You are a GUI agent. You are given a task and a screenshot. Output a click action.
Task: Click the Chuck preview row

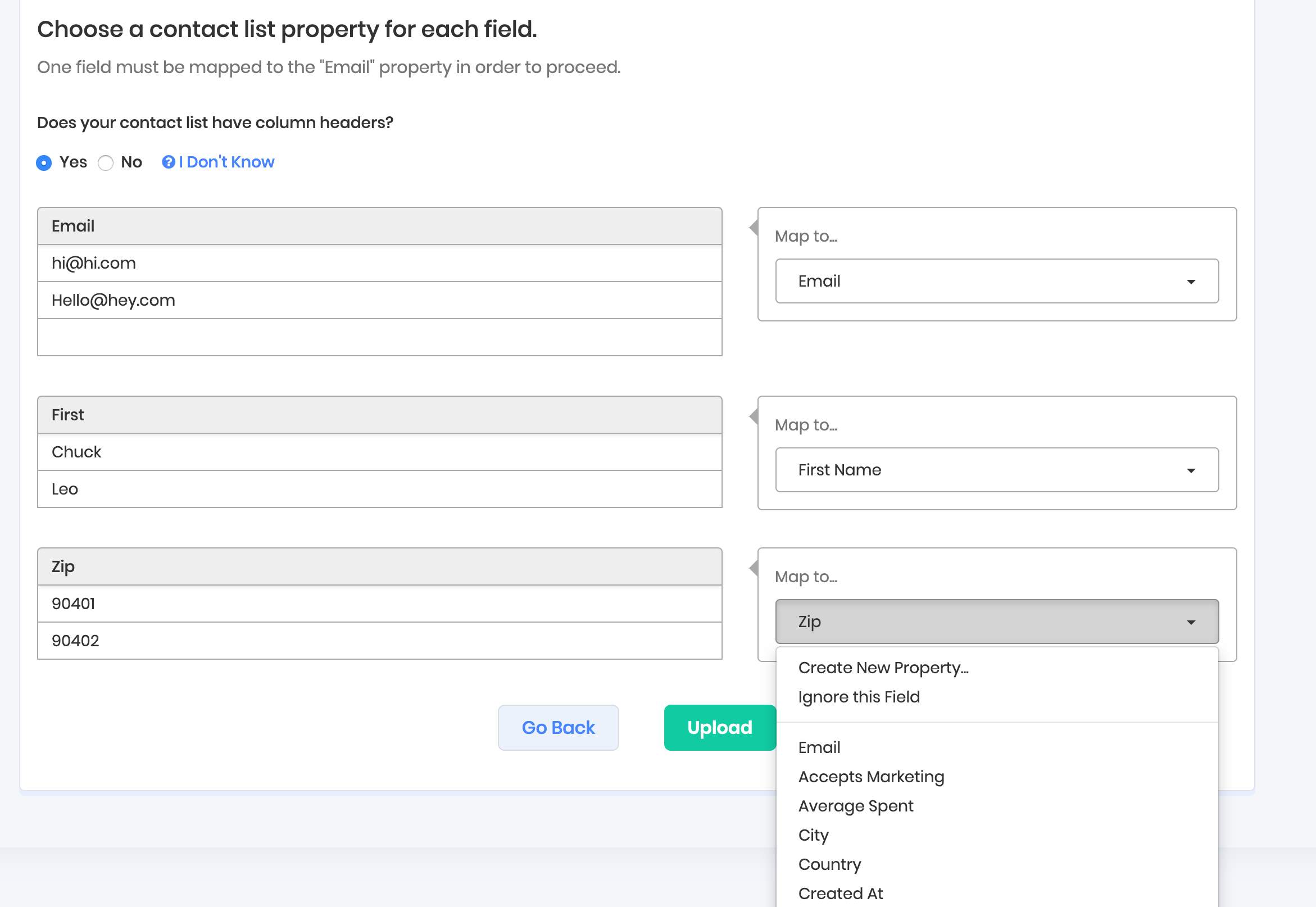379,452
